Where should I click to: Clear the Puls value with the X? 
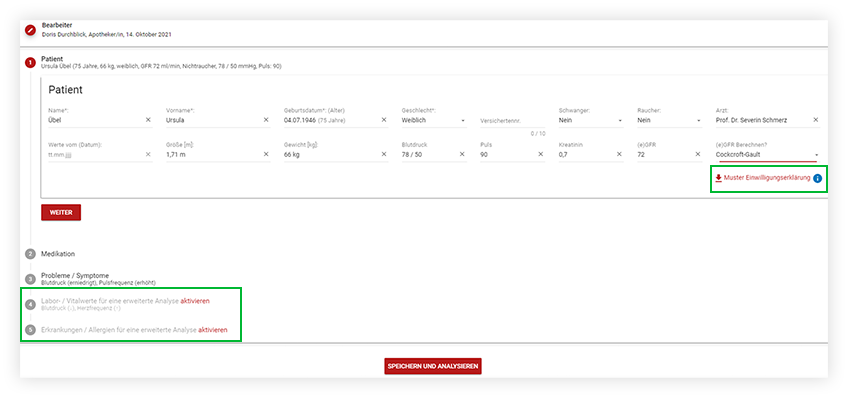click(541, 155)
